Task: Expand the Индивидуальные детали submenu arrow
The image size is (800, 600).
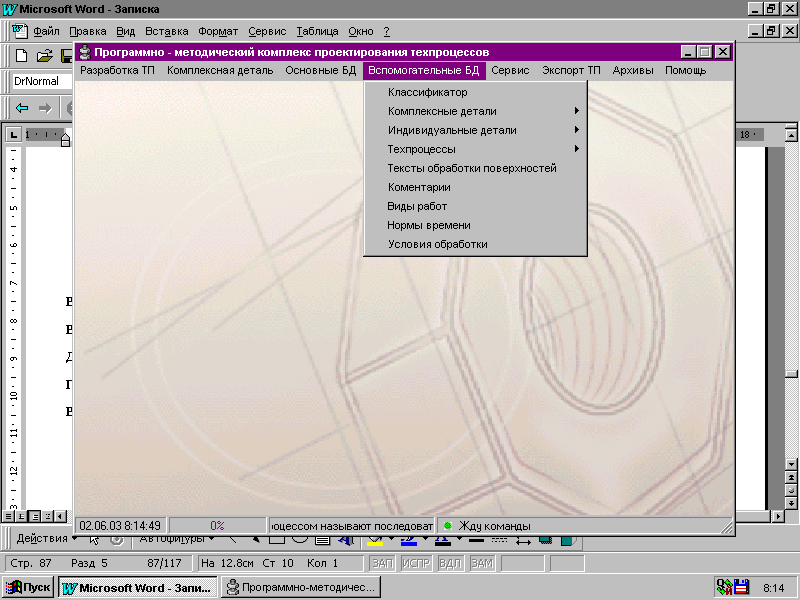Action: 577,130
